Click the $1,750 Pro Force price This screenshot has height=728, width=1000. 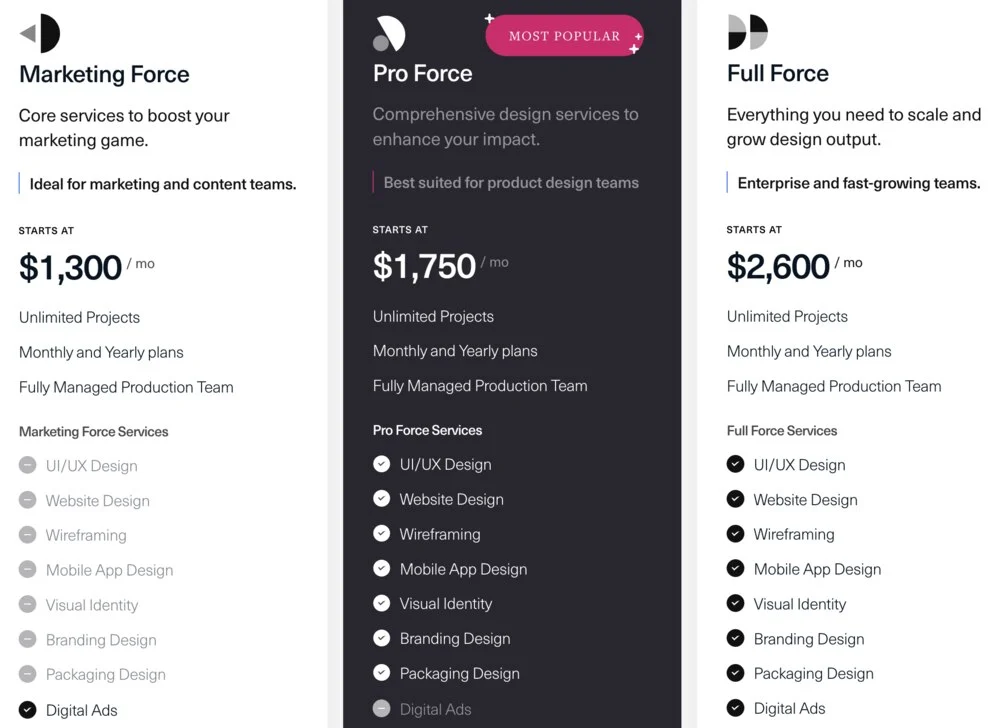click(424, 266)
